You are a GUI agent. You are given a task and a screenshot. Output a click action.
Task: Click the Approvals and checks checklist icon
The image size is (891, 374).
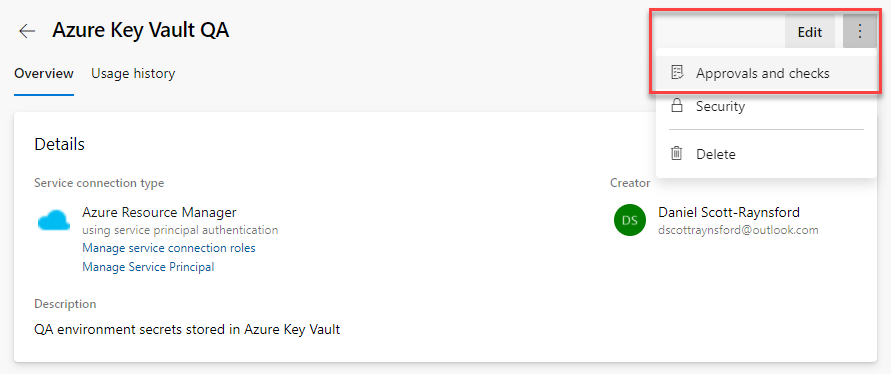pyautogui.click(x=676, y=73)
